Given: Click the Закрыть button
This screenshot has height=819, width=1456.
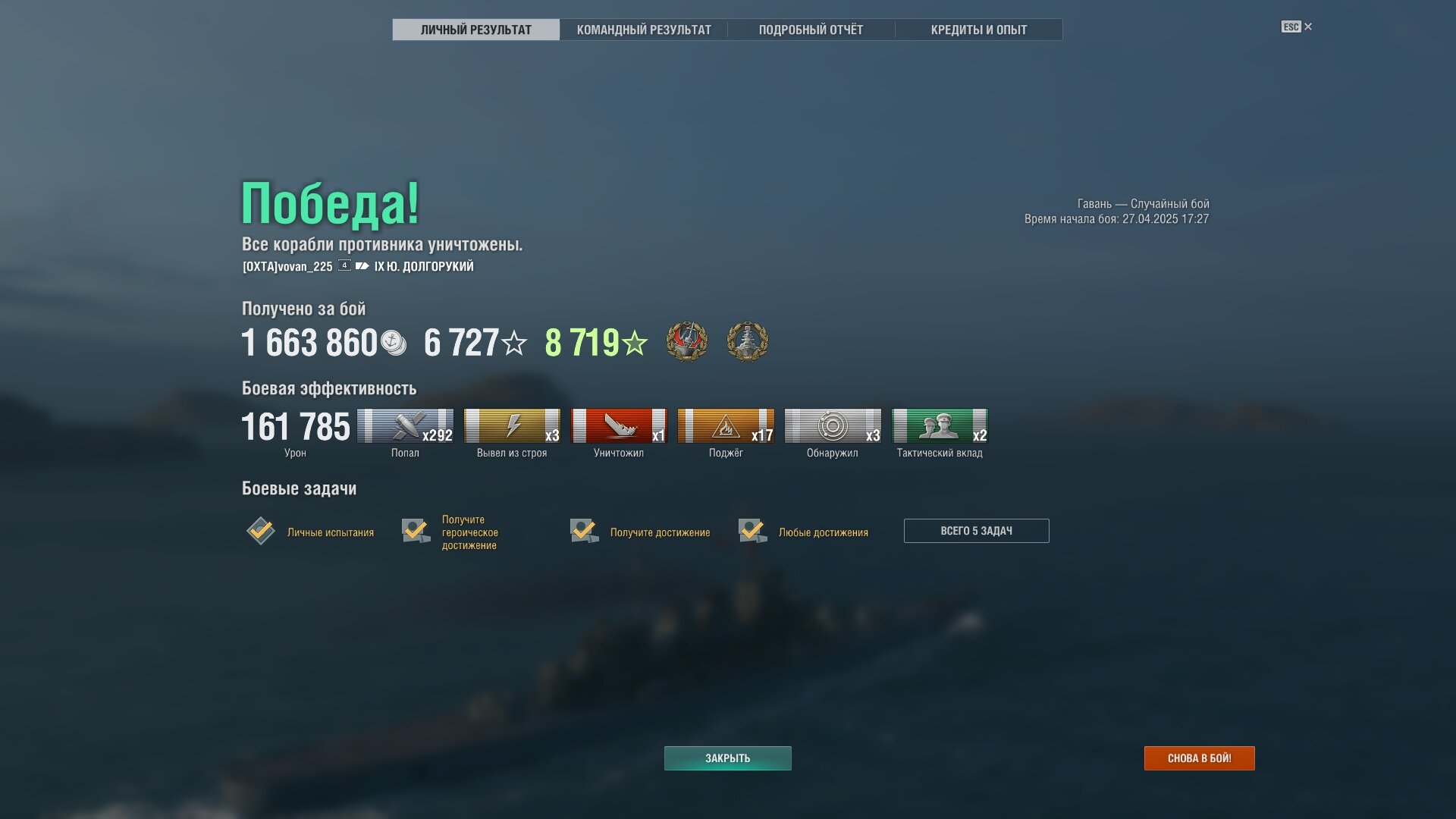Looking at the screenshot, I should [x=727, y=758].
